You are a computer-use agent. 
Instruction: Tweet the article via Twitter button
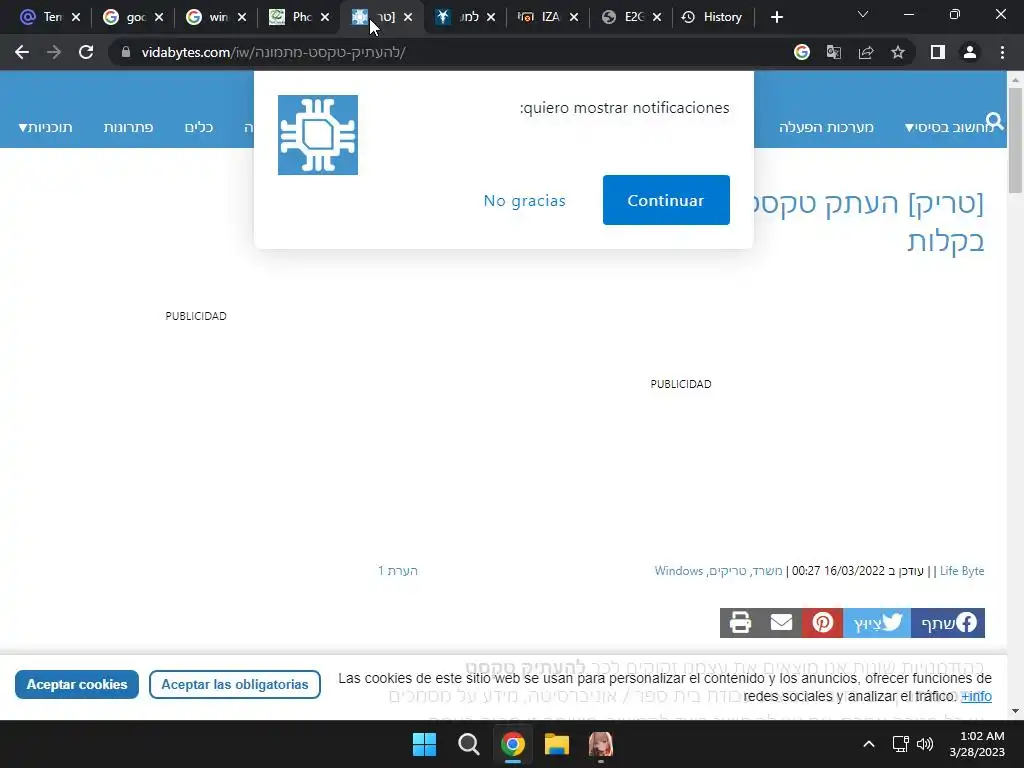click(x=877, y=622)
